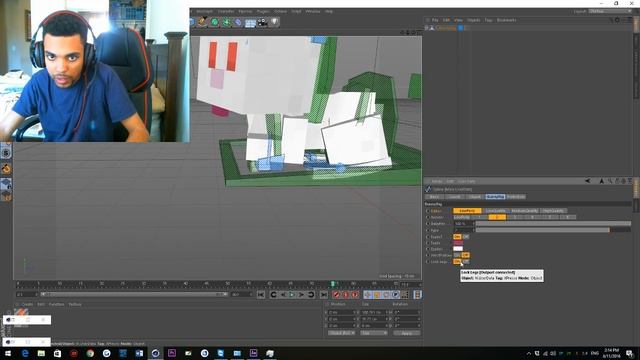Click keyframe circle beside Lock legs
Image resolution: width=640 pixels, height=360 pixels.
tap(428, 262)
